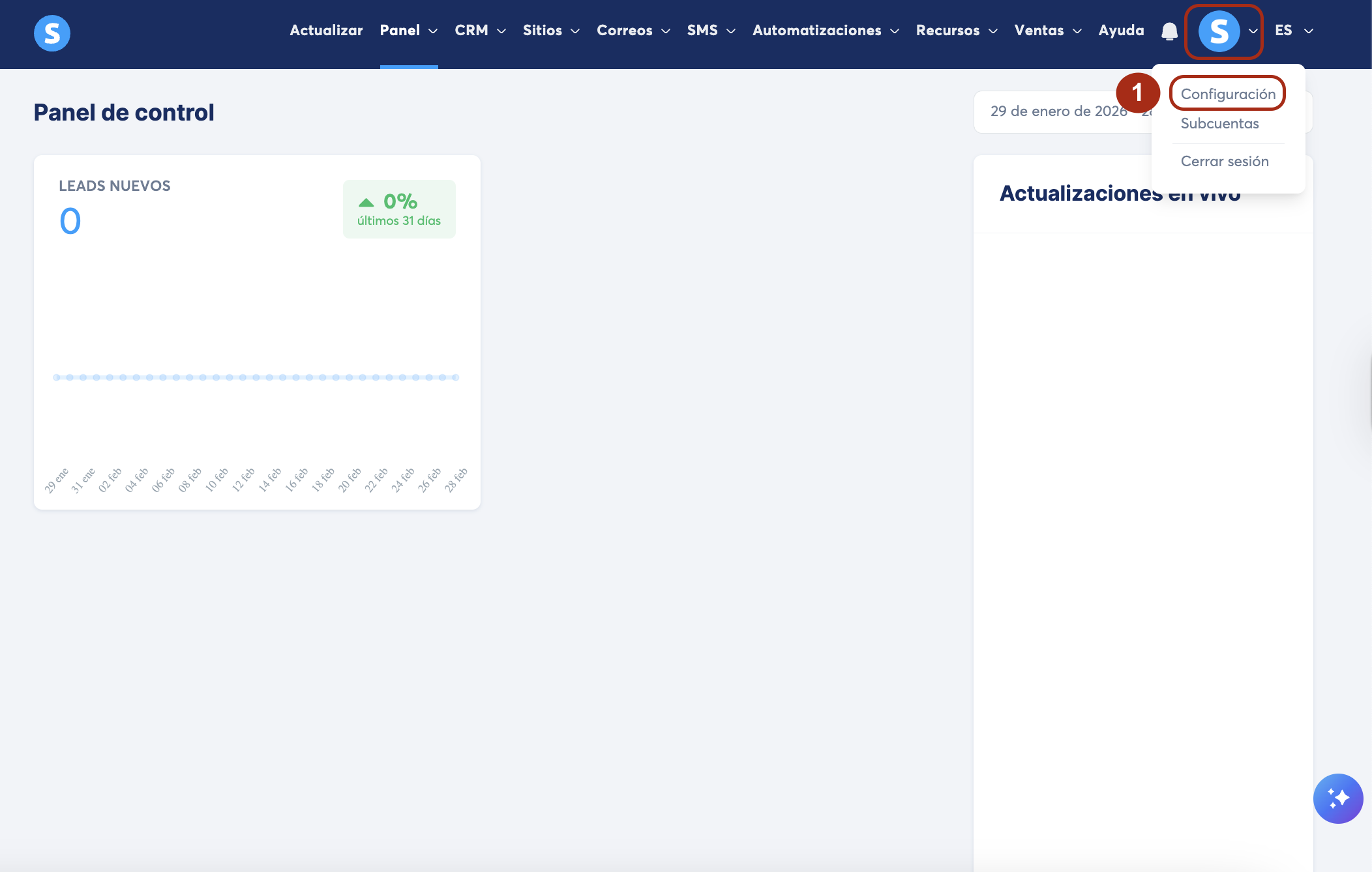
Task: Expand the Sitios dropdown menu
Action: pyautogui.click(x=551, y=31)
